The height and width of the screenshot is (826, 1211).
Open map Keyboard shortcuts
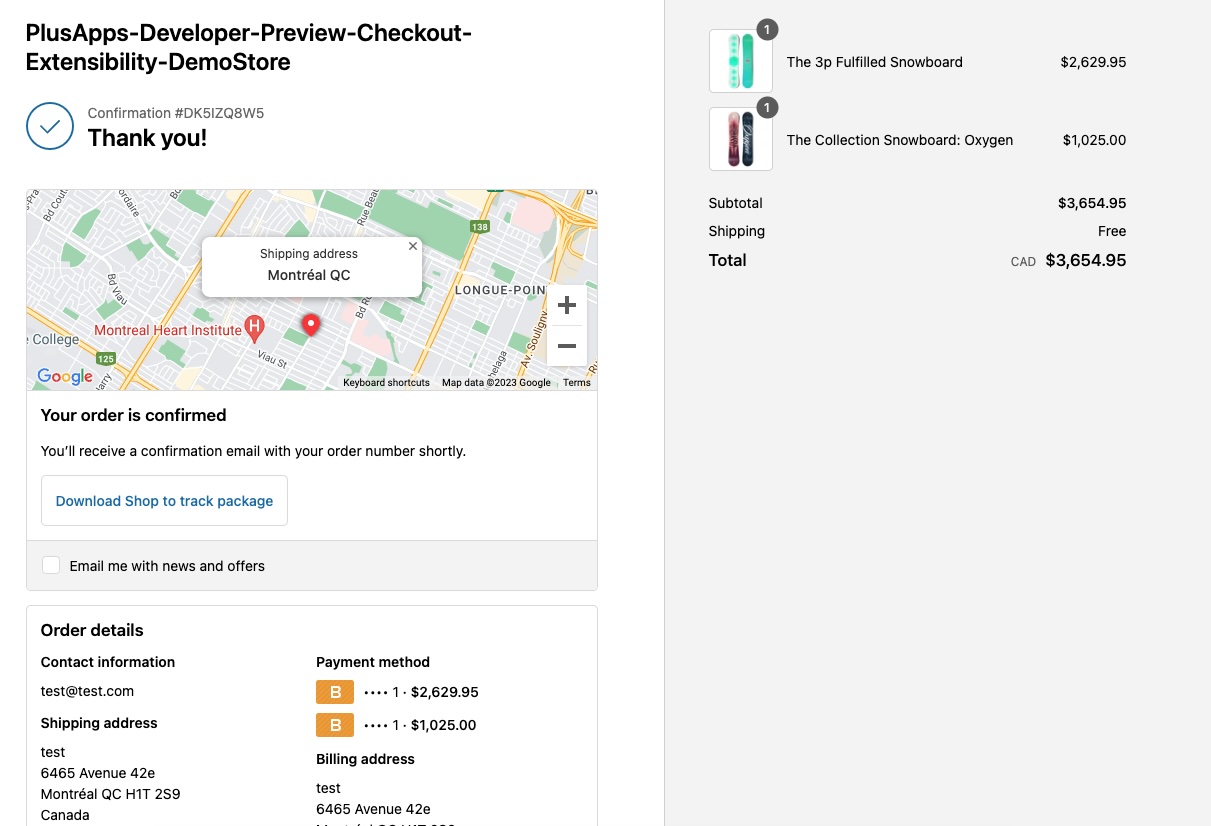[x=386, y=383]
